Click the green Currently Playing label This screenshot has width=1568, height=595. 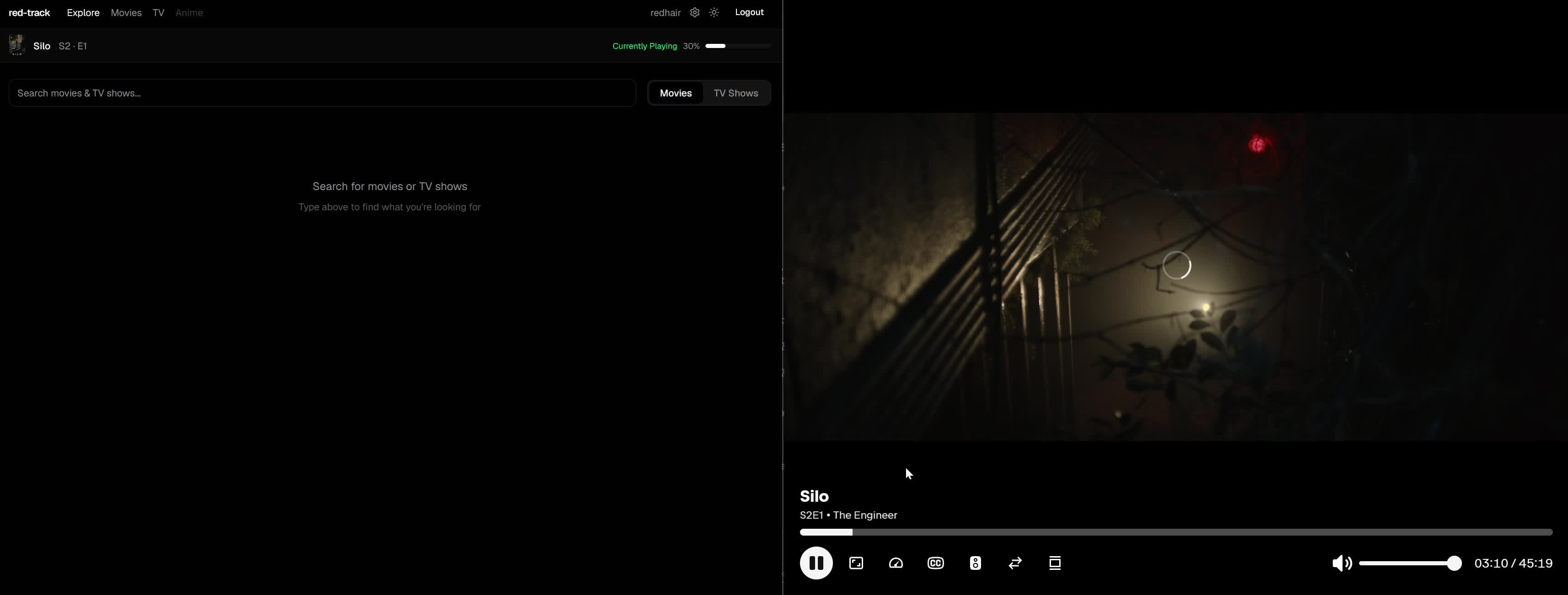[645, 46]
